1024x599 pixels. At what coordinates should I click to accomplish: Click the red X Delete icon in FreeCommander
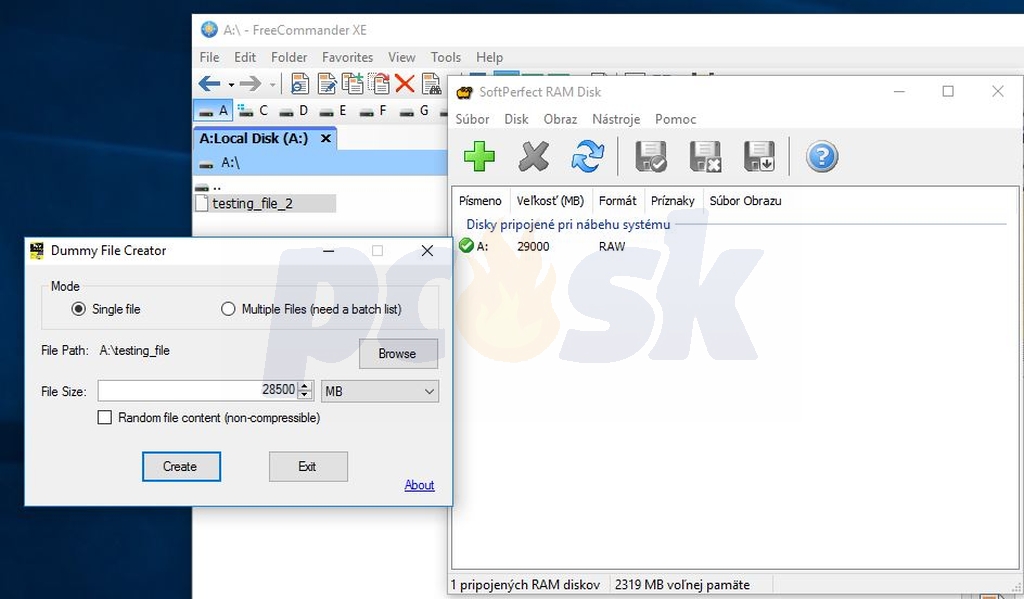pyautogui.click(x=405, y=84)
